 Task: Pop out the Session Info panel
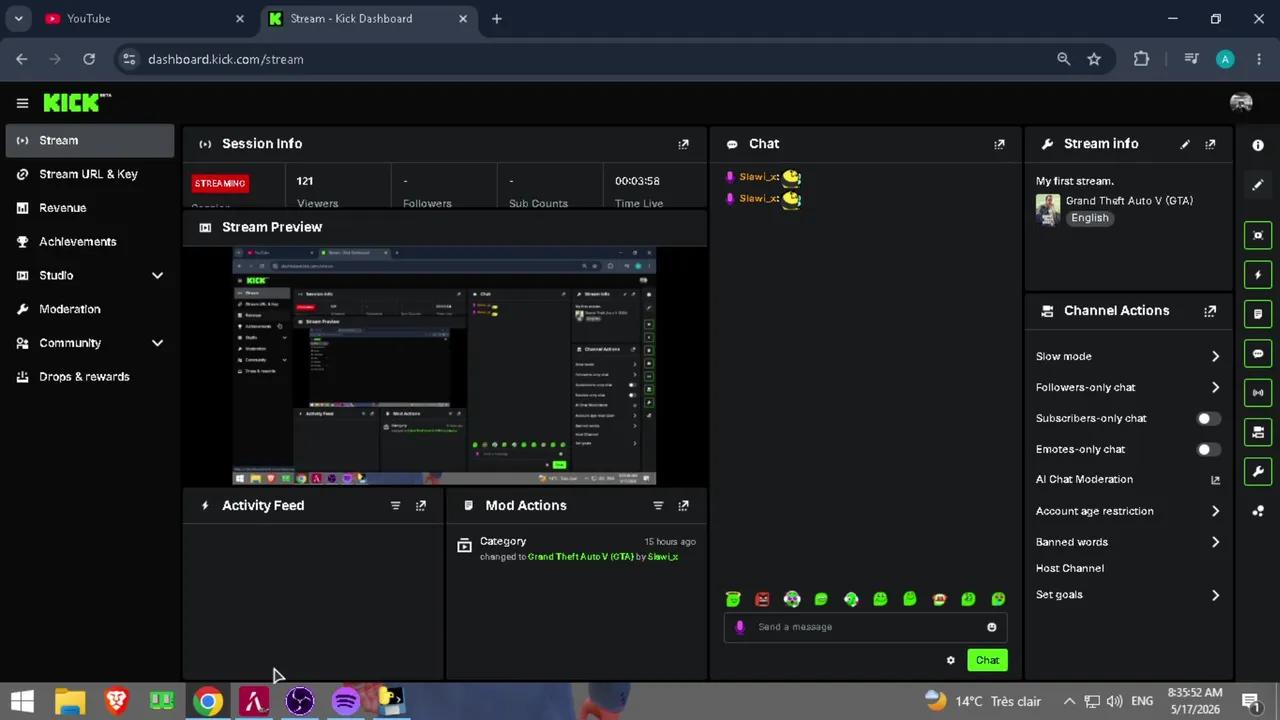(x=683, y=144)
